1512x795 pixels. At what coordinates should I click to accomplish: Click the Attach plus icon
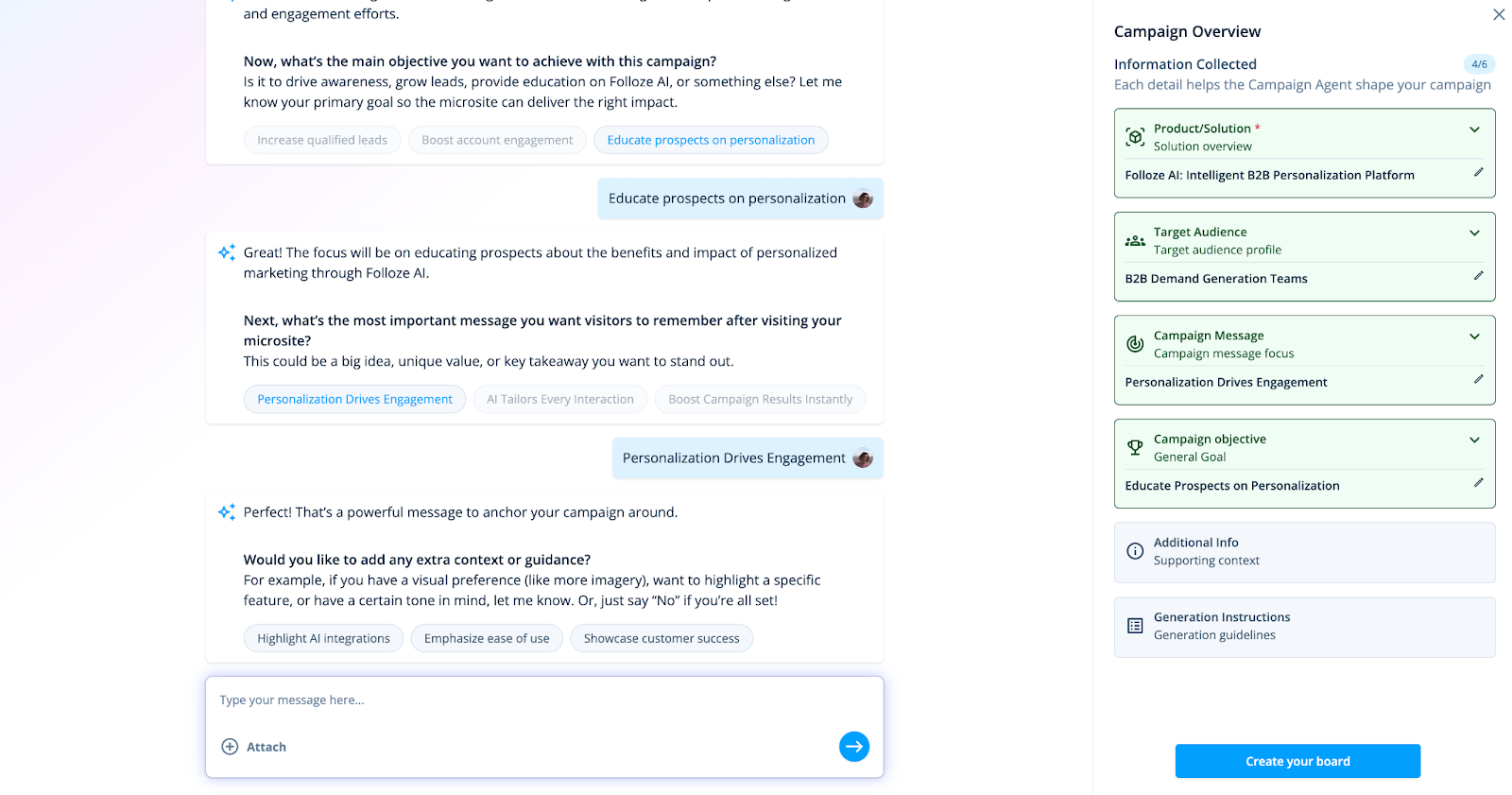click(230, 747)
